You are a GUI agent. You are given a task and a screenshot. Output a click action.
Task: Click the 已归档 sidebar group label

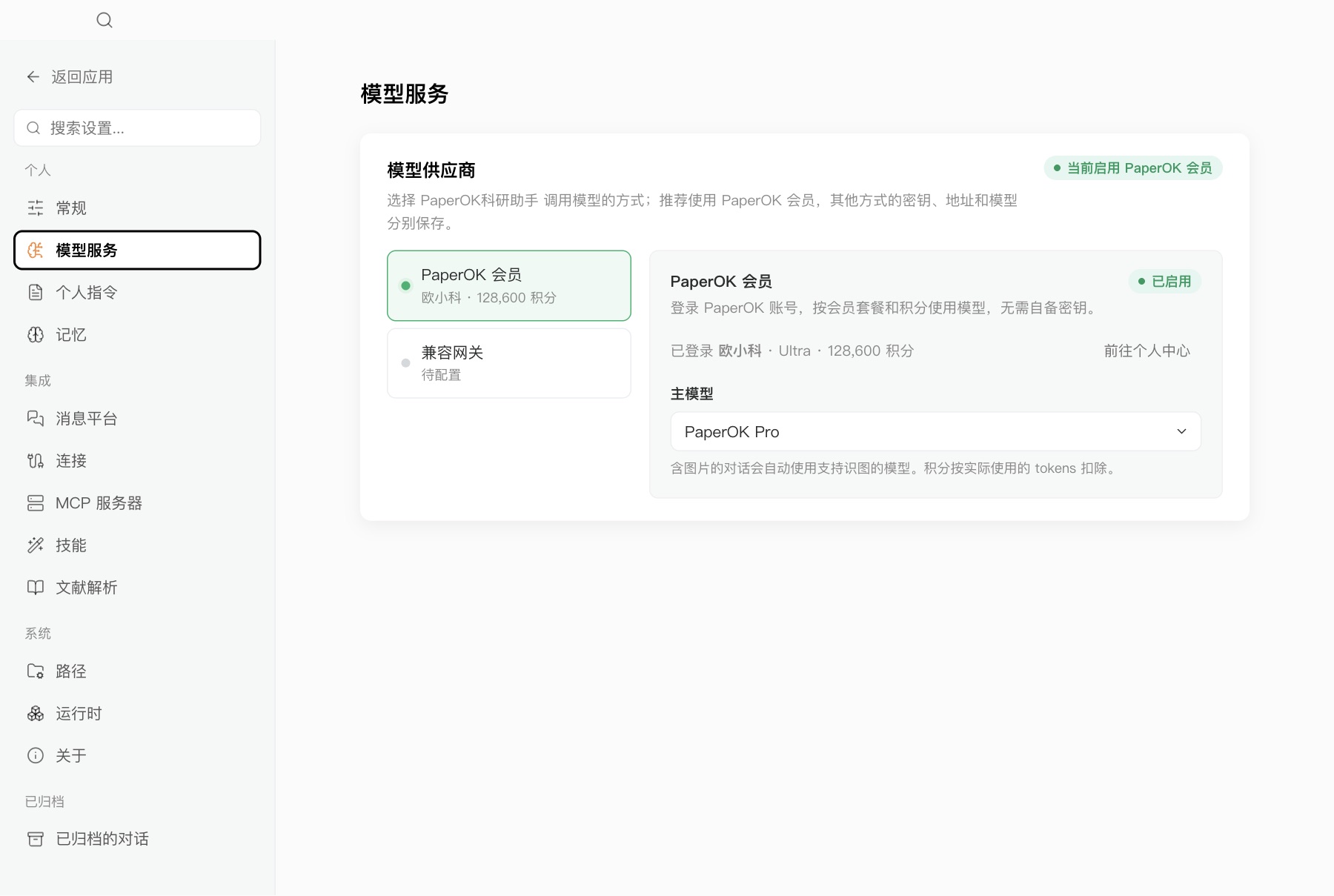pos(44,802)
